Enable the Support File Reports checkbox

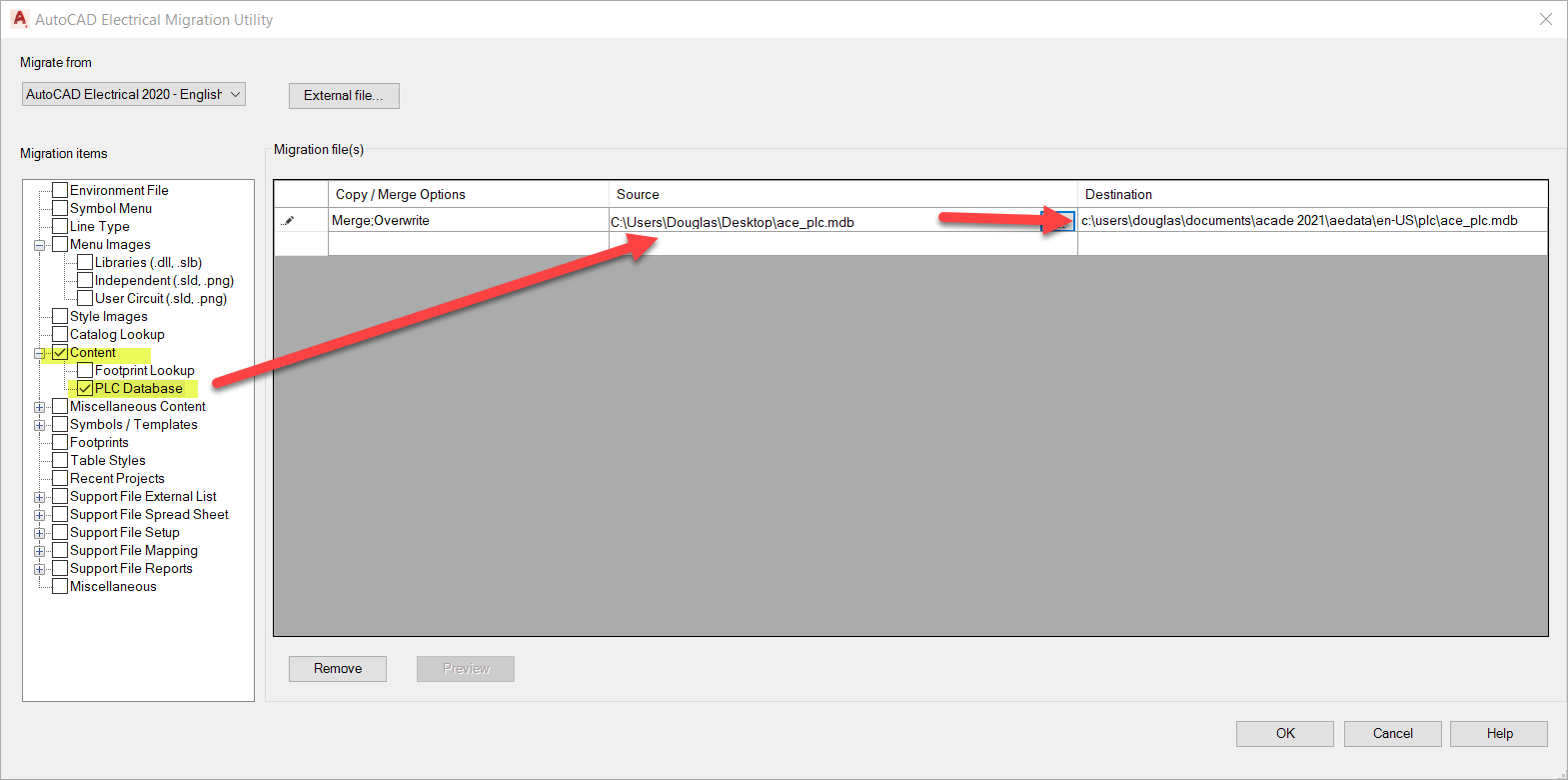60,568
